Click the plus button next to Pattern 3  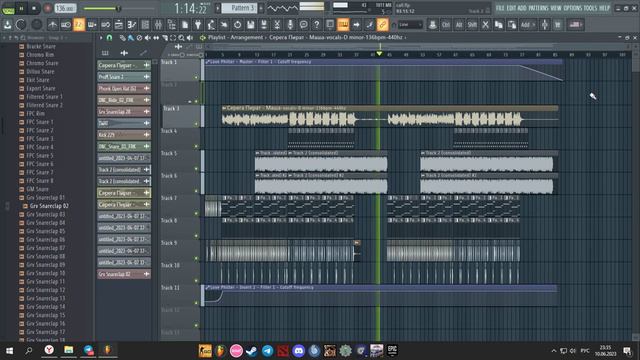pos(261,8)
